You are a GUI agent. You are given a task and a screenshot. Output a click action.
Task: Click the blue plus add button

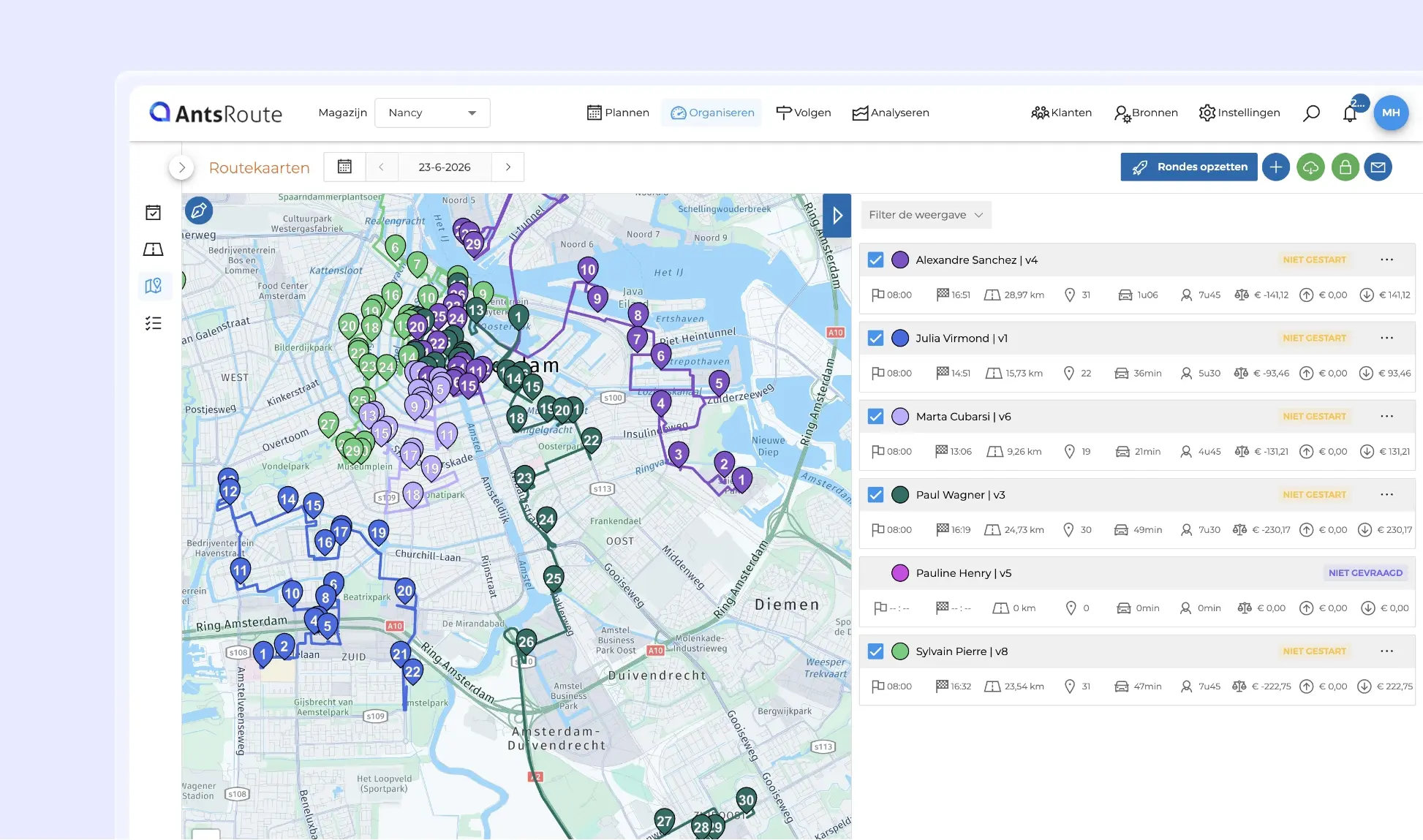(x=1276, y=167)
